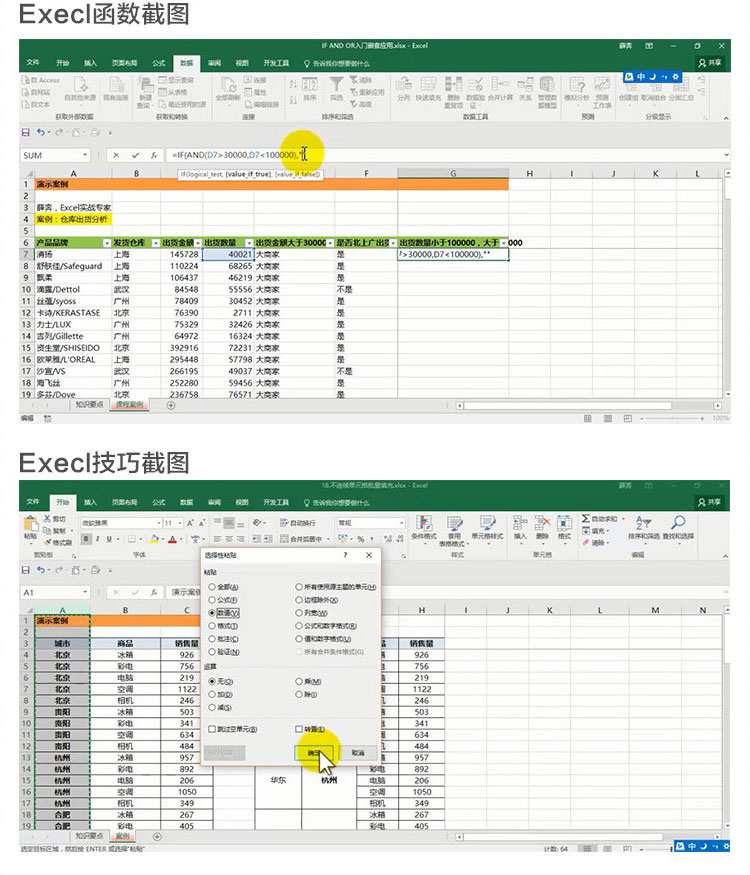750x875 pixels.
Task: Select 全部(A) radio in Paste Special dialog
Action: point(212,586)
